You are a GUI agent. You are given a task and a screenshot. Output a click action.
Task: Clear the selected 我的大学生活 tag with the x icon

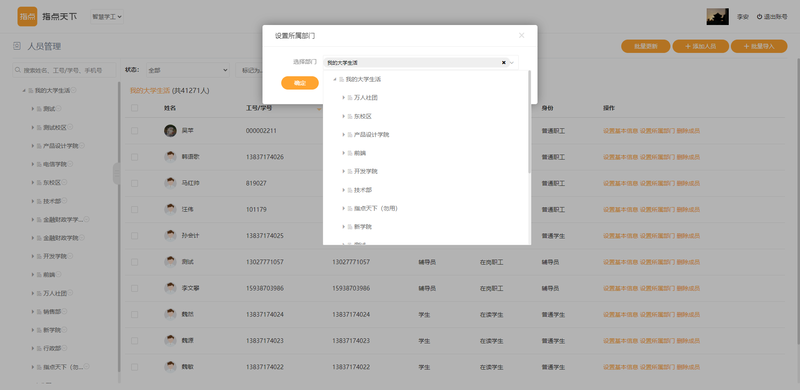tap(504, 62)
